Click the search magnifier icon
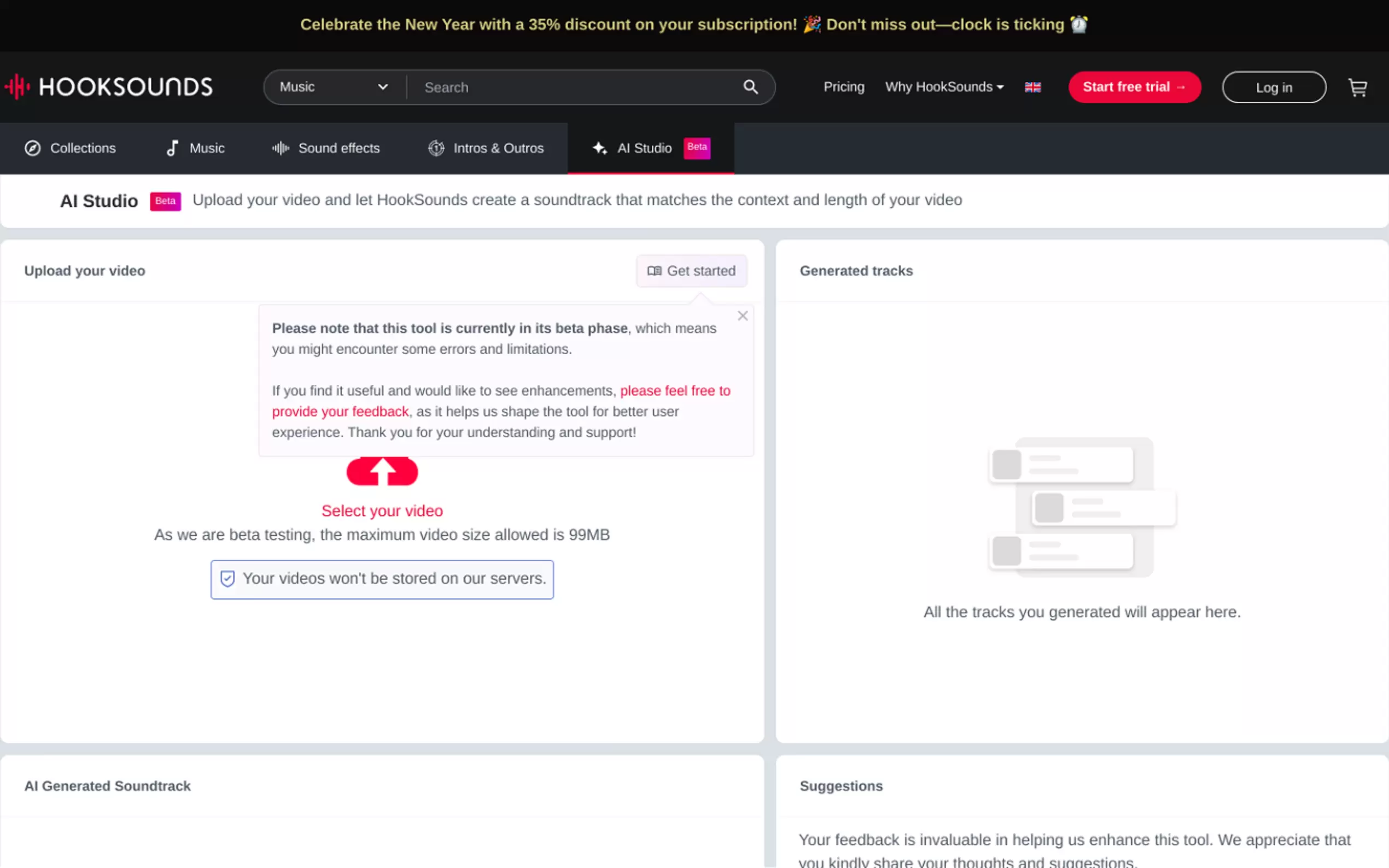This screenshot has height=868, width=1389. [750, 87]
